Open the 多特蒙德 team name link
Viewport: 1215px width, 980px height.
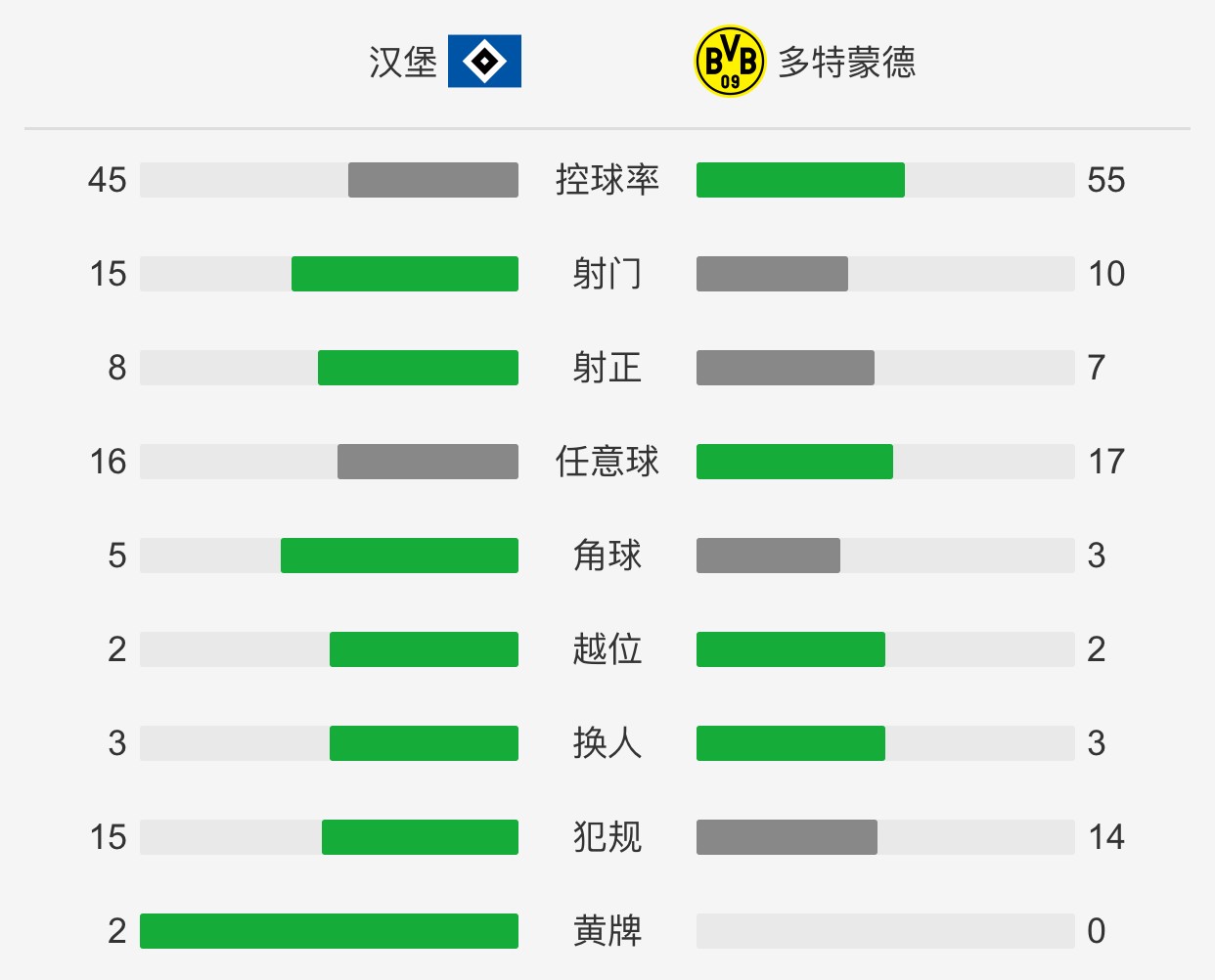847,63
